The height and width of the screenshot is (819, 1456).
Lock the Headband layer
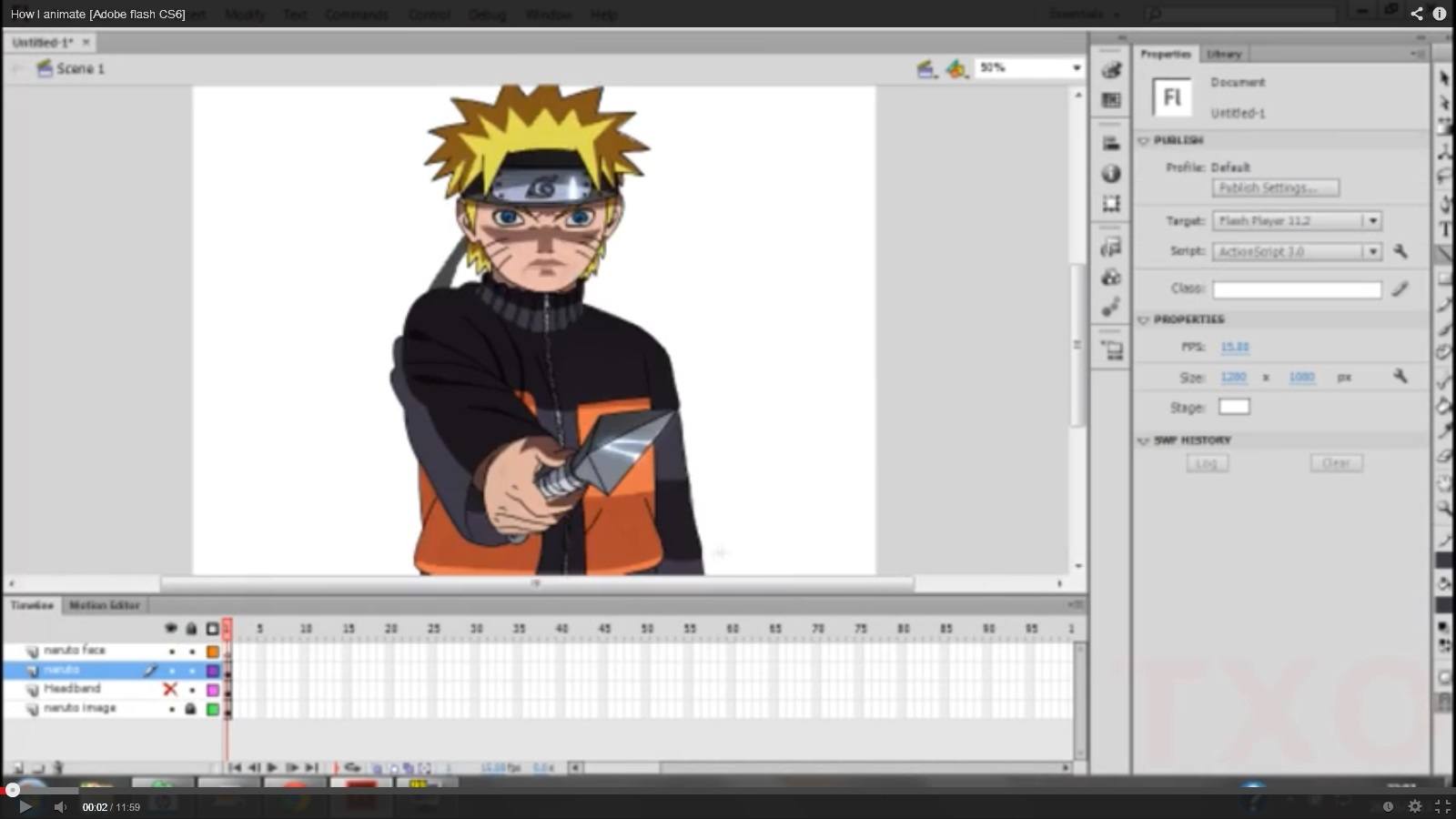tap(192, 690)
